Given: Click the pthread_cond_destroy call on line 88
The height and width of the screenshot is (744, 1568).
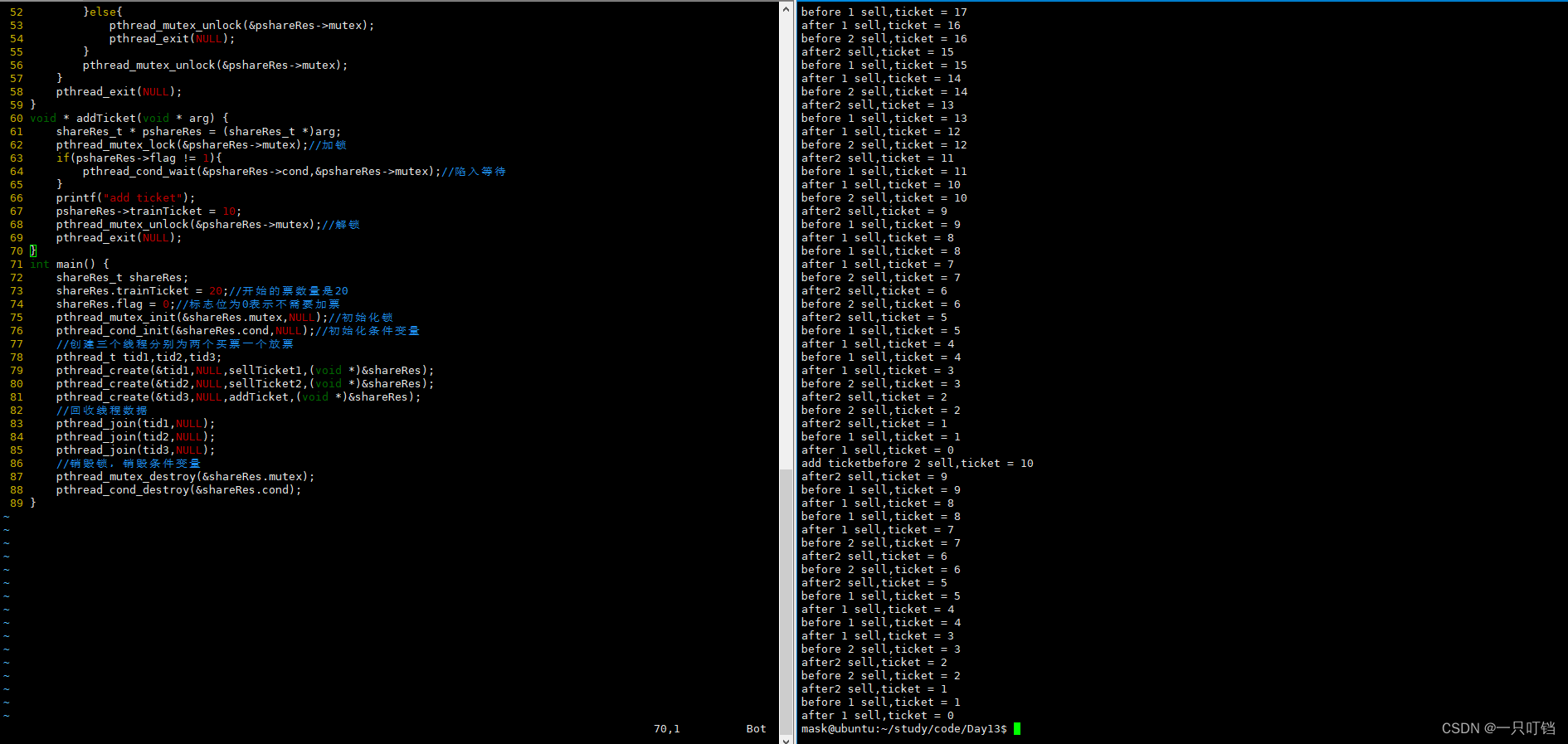Looking at the screenshot, I should (178, 490).
